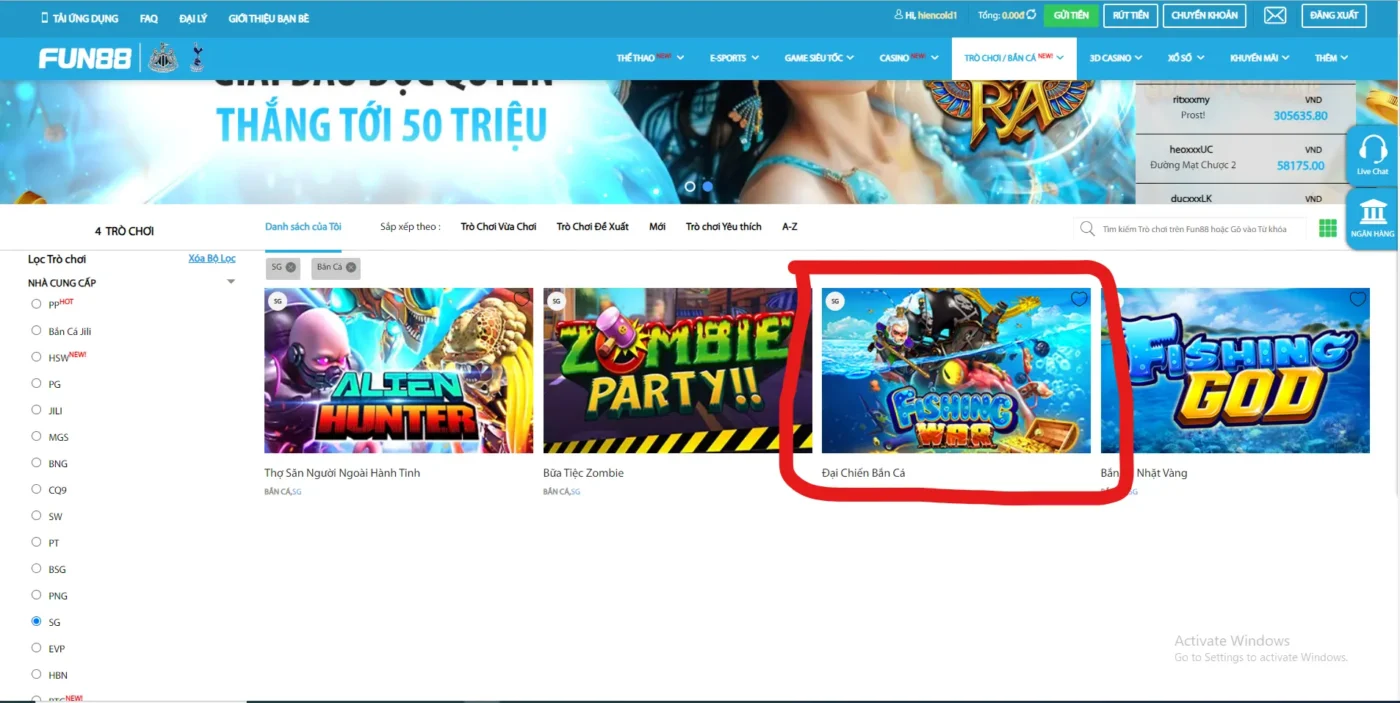
Task: Open the Ngân Hàng bank icon
Action: click(x=1372, y=217)
